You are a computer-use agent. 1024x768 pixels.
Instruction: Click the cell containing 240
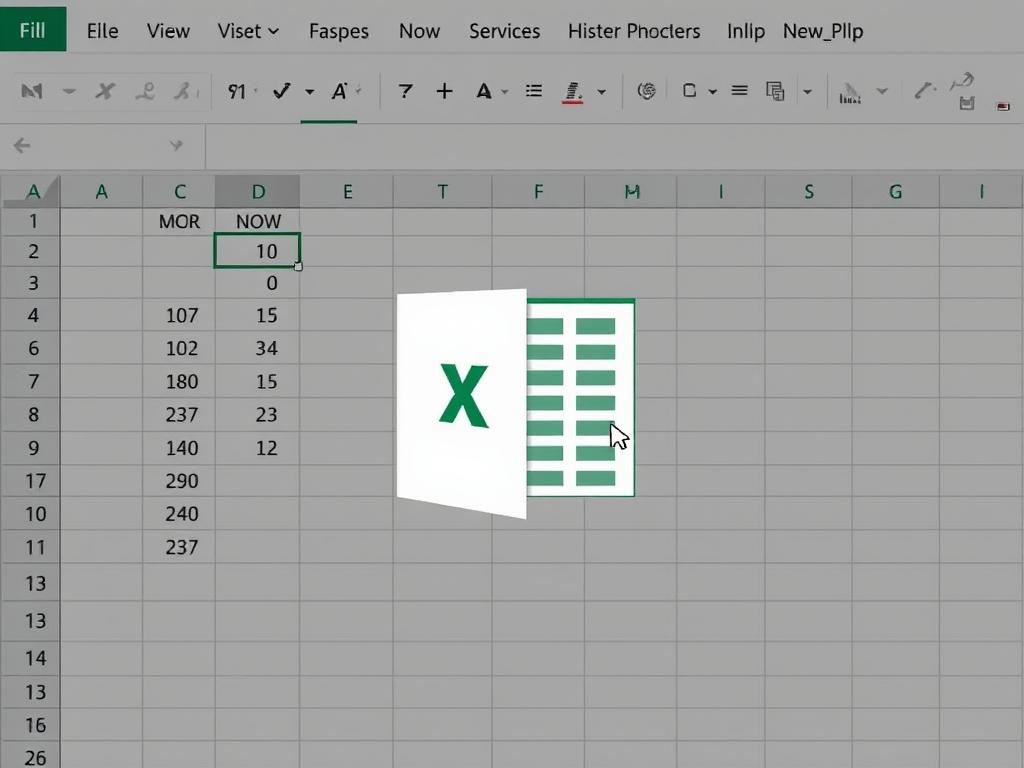(179, 514)
